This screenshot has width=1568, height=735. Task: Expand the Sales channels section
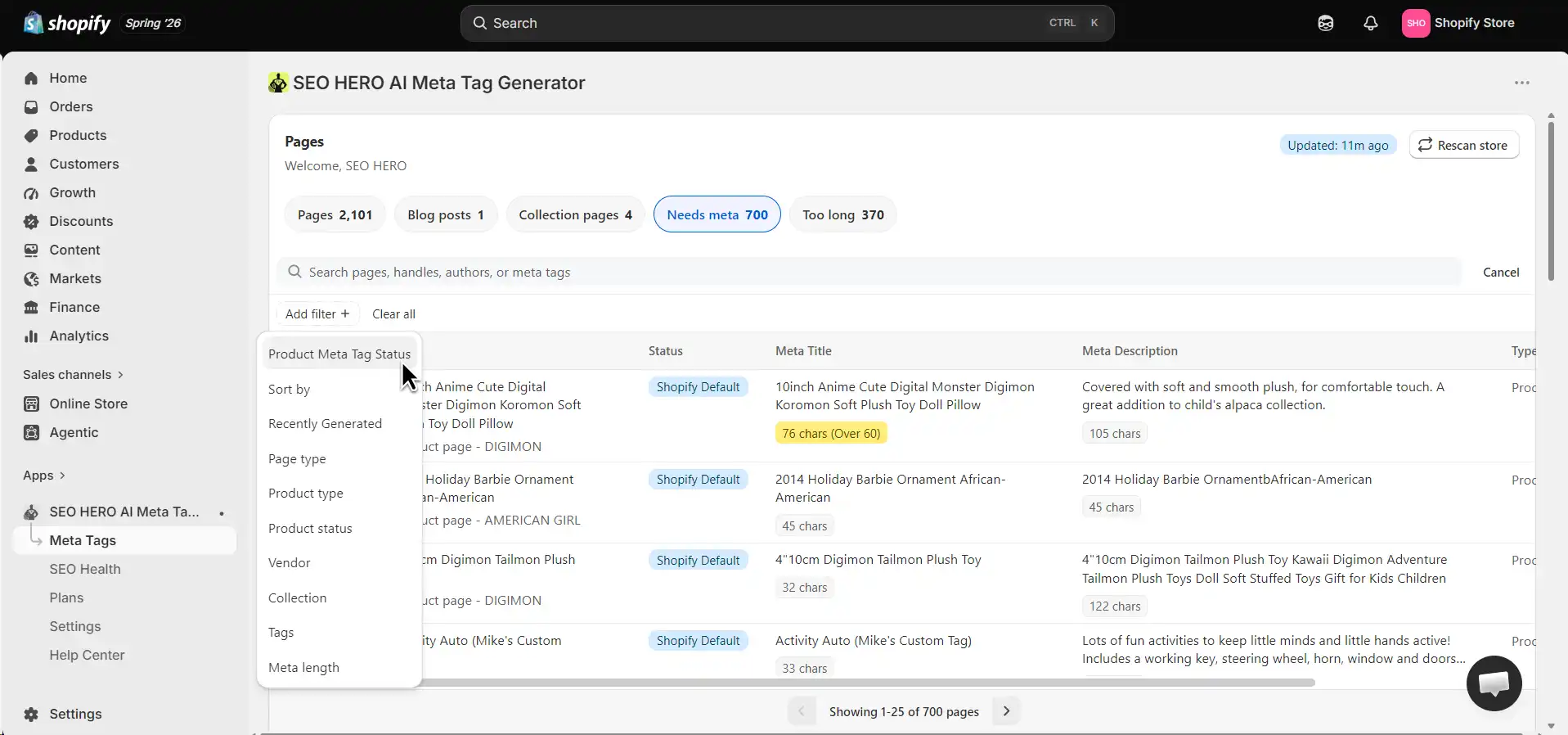(73, 375)
